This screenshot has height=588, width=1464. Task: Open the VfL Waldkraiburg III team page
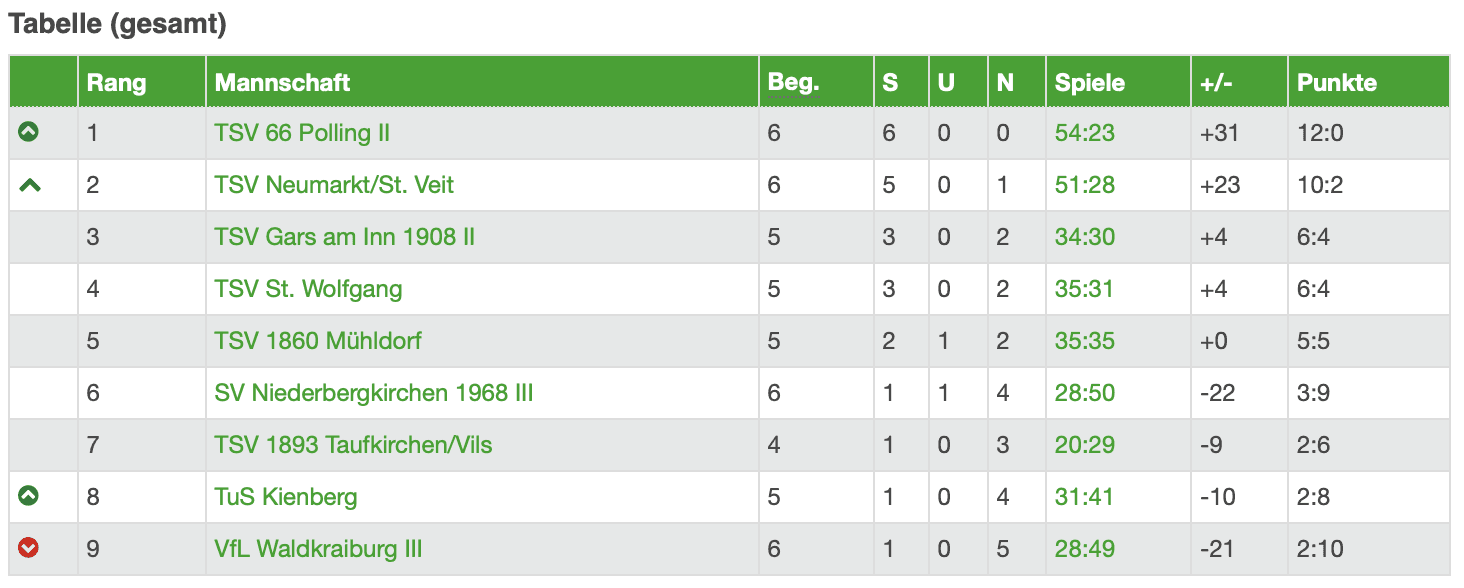coord(318,549)
